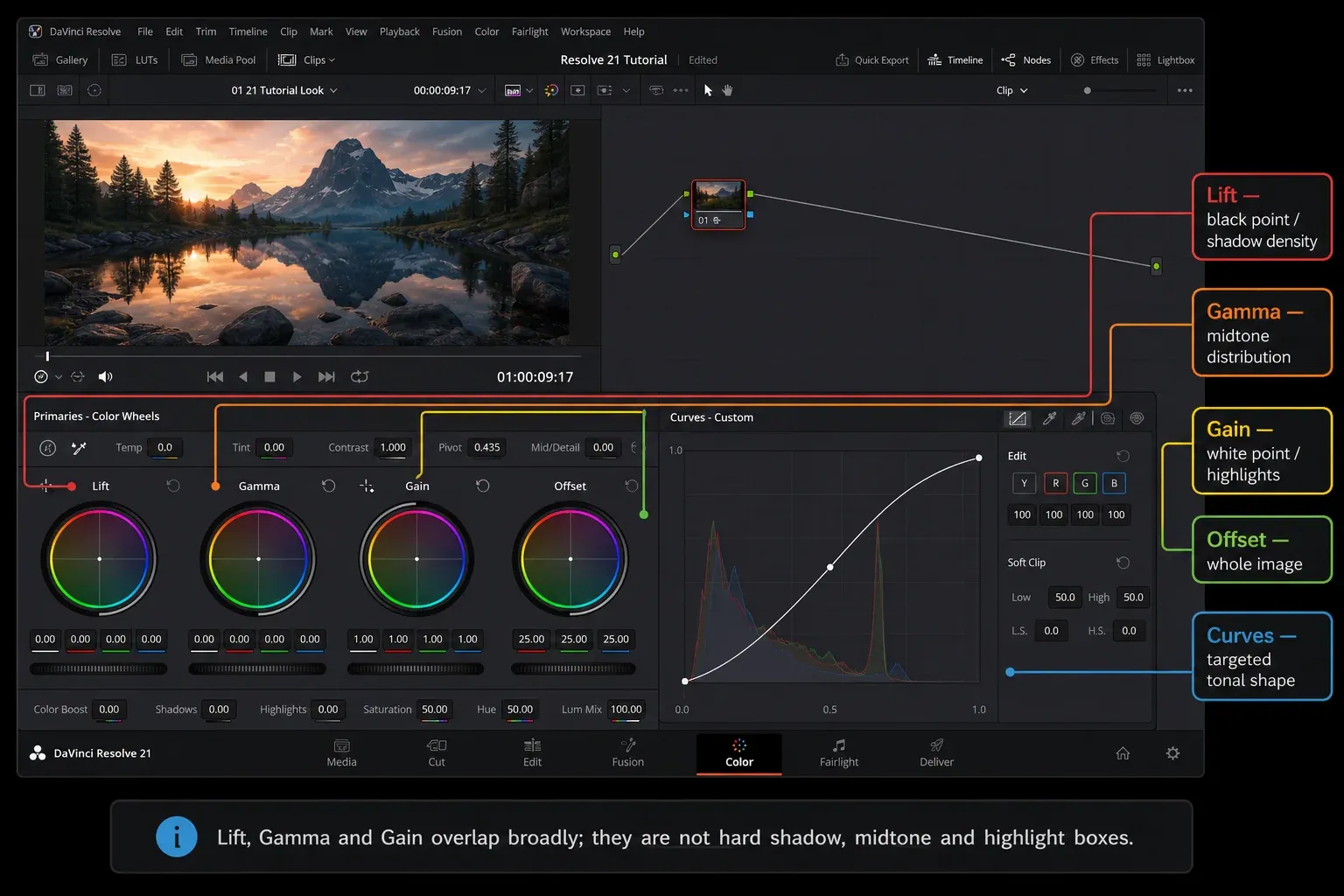Image resolution: width=1344 pixels, height=896 pixels.
Task: Select the Y curve channel
Action: (1024, 483)
